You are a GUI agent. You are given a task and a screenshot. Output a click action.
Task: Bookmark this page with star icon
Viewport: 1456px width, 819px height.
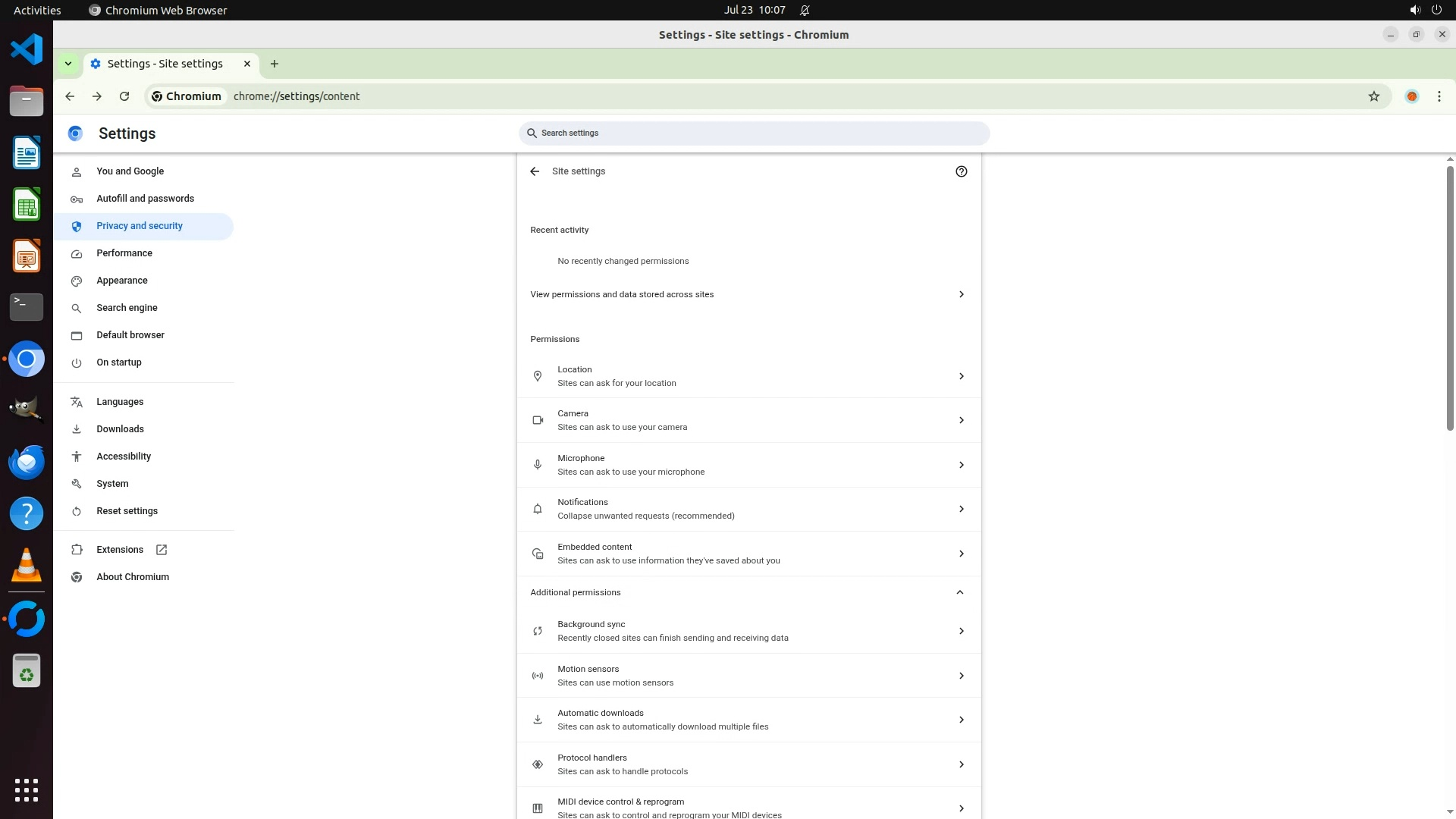click(x=1373, y=96)
